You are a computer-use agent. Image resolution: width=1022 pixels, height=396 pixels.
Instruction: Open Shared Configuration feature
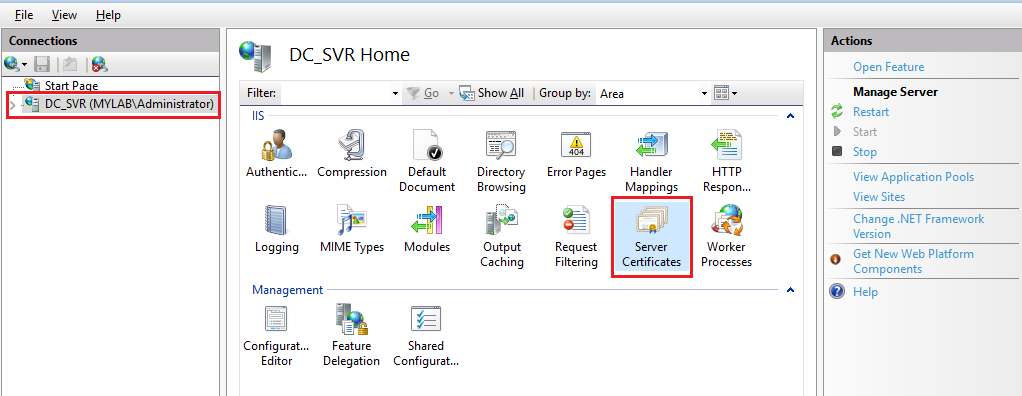click(426, 320)
